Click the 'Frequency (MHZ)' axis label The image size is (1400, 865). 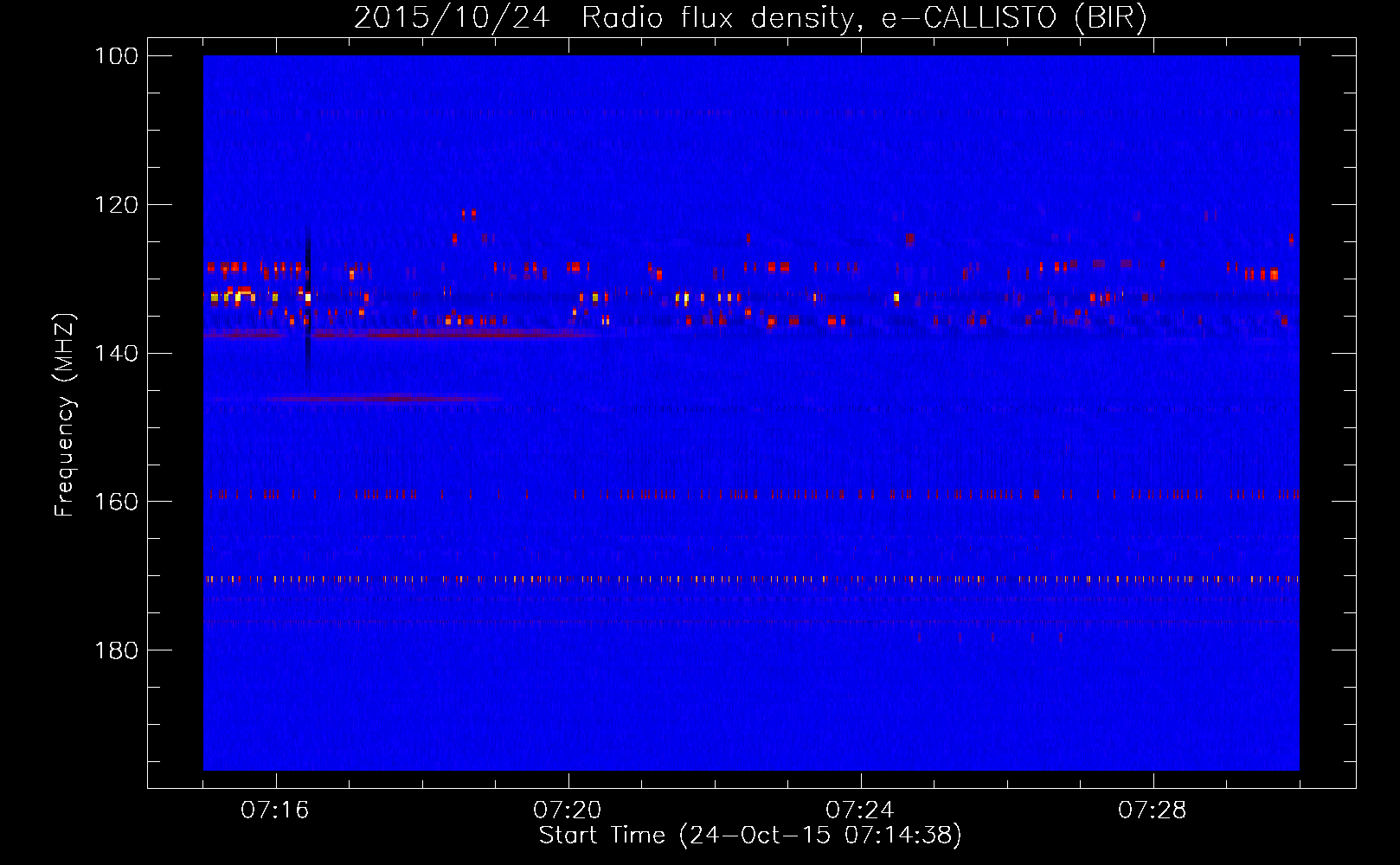coord(65,414)
